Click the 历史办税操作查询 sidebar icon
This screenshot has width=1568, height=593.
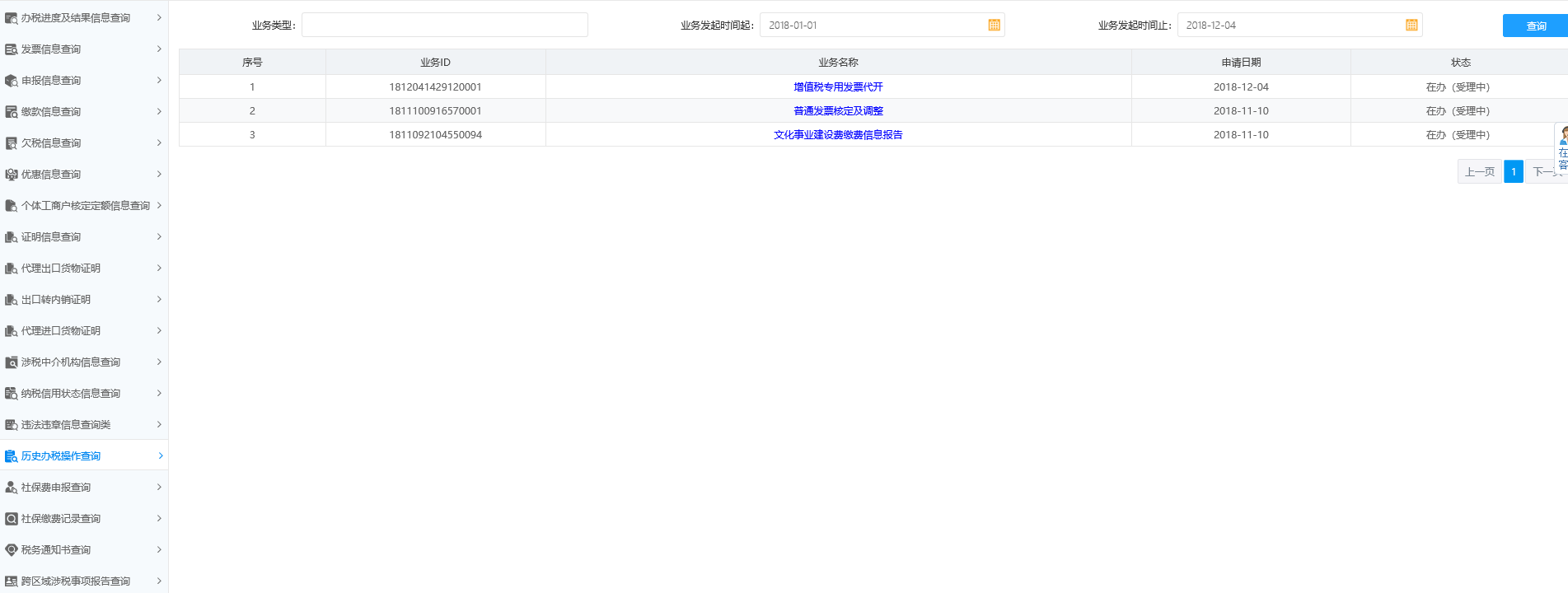11,456
